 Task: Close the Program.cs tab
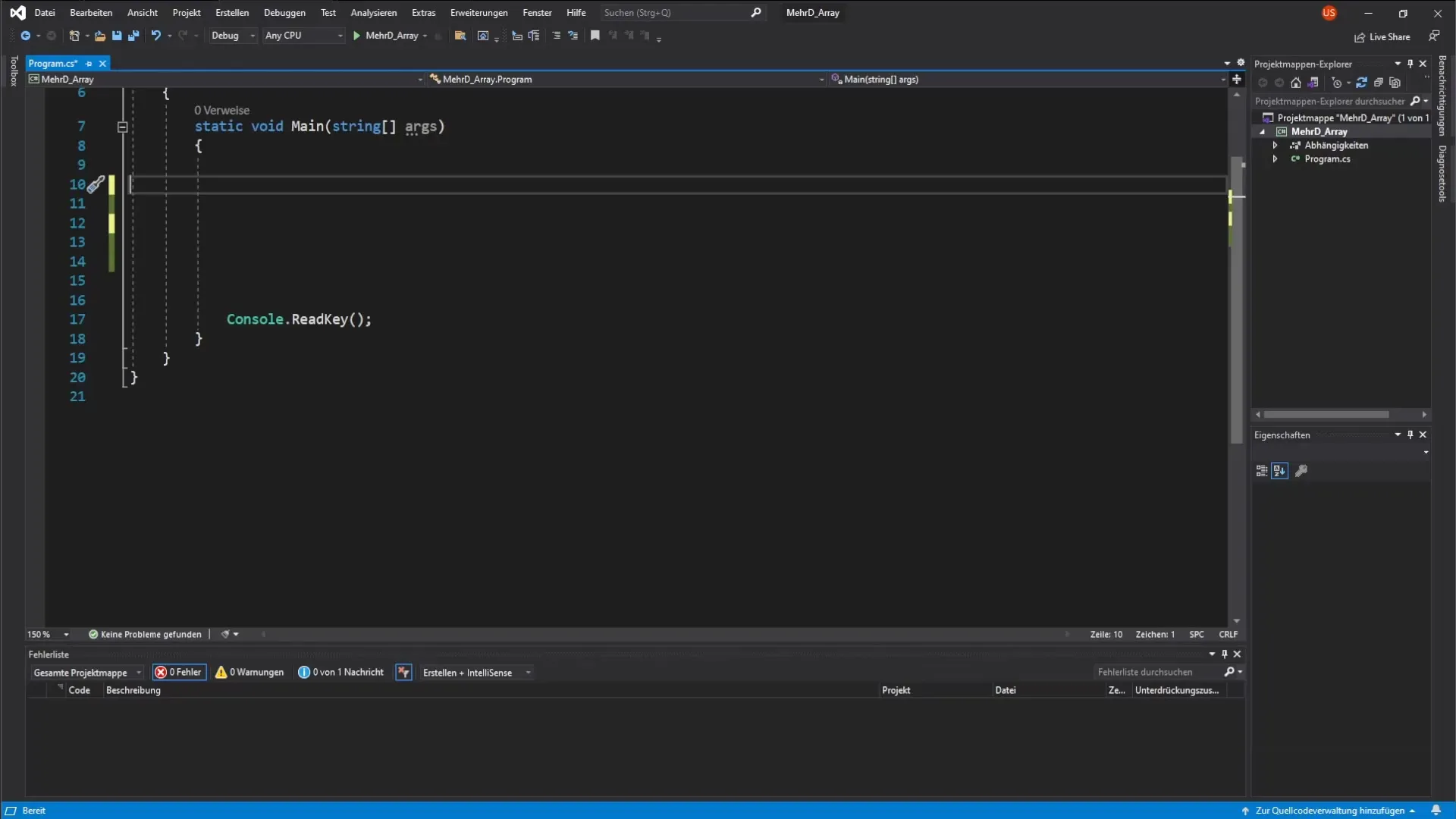102,64
